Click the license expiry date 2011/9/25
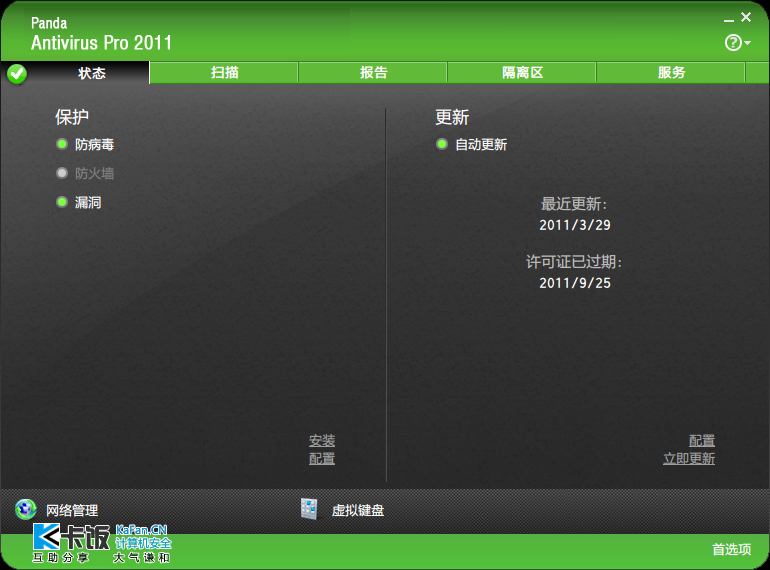The height and width of the screenshot is (570, 770). pos(575,283)
